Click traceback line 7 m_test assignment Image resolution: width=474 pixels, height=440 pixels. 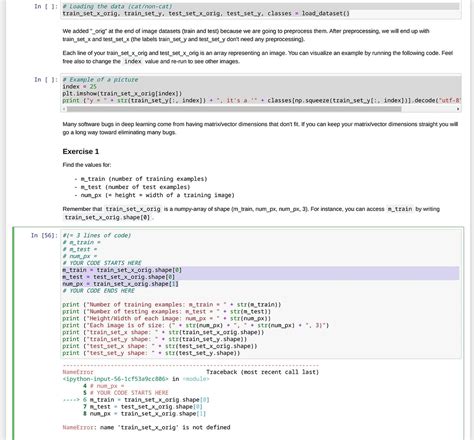(143, 407)
